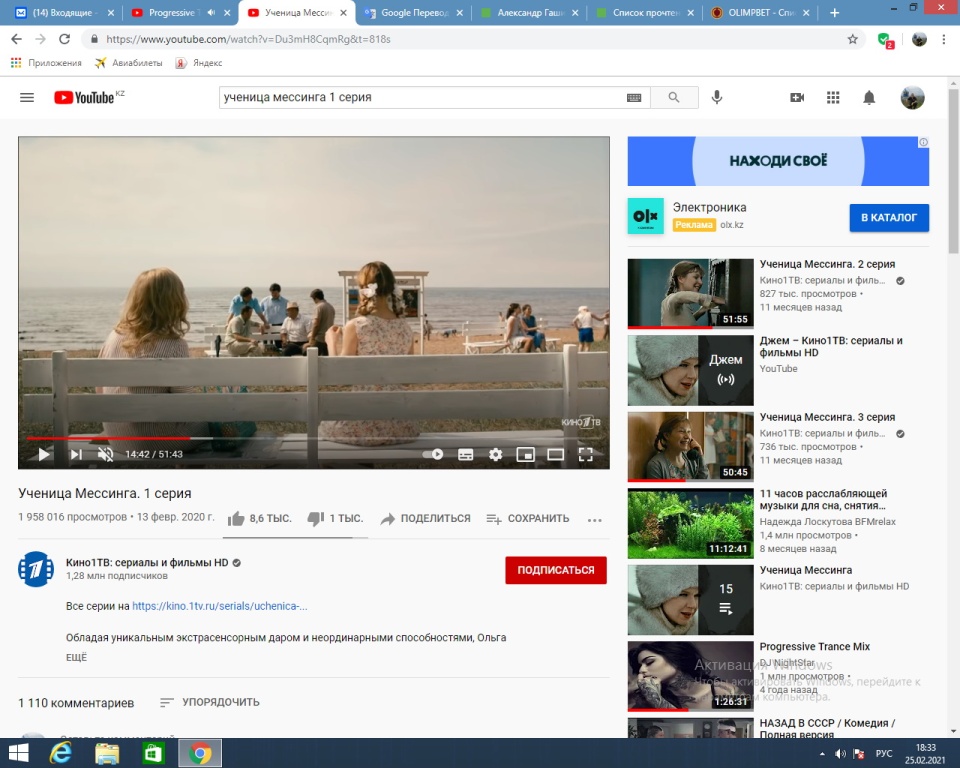Switch to the Список прочтения tab
The height and width of the screenshot is (768, 960).
(645, 12)
